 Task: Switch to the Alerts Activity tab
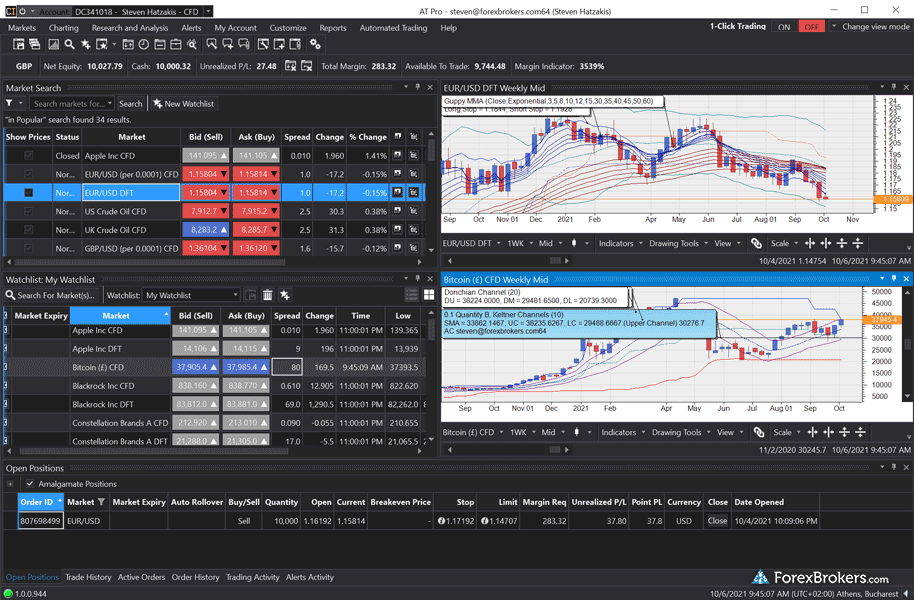[310, 577]
